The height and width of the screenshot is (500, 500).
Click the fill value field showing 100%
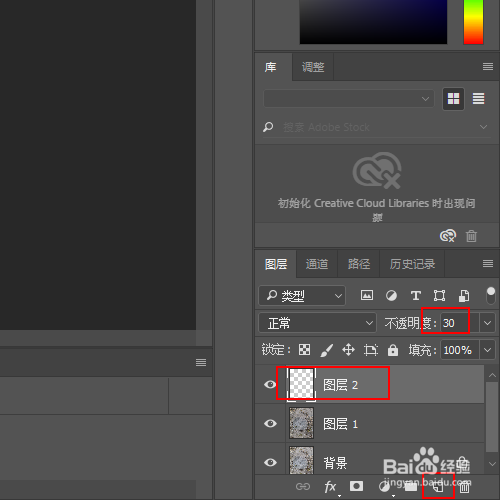(x=460, y=350)
